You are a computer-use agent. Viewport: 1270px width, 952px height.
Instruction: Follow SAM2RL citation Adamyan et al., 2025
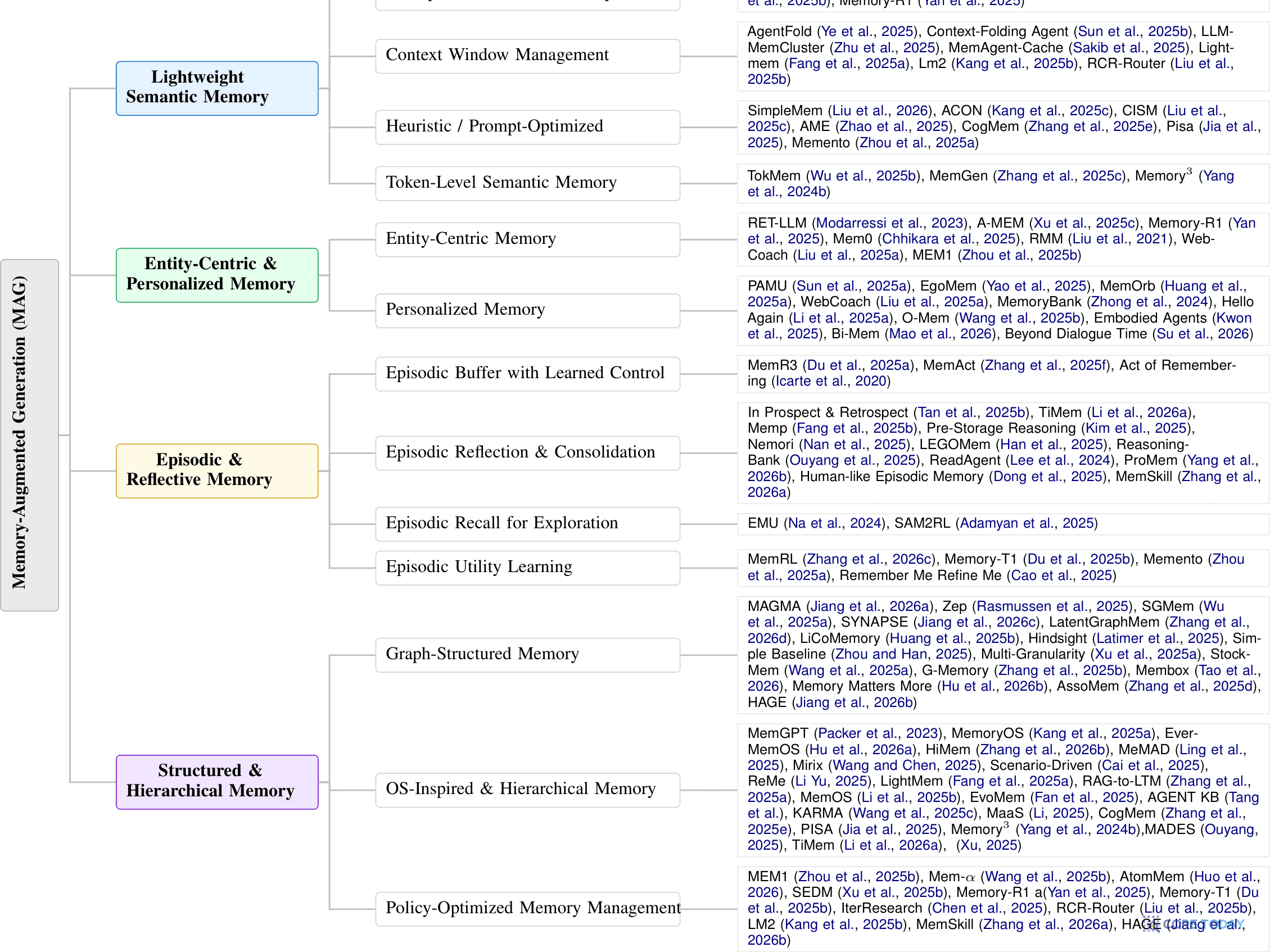click(x=1027, y=523)
